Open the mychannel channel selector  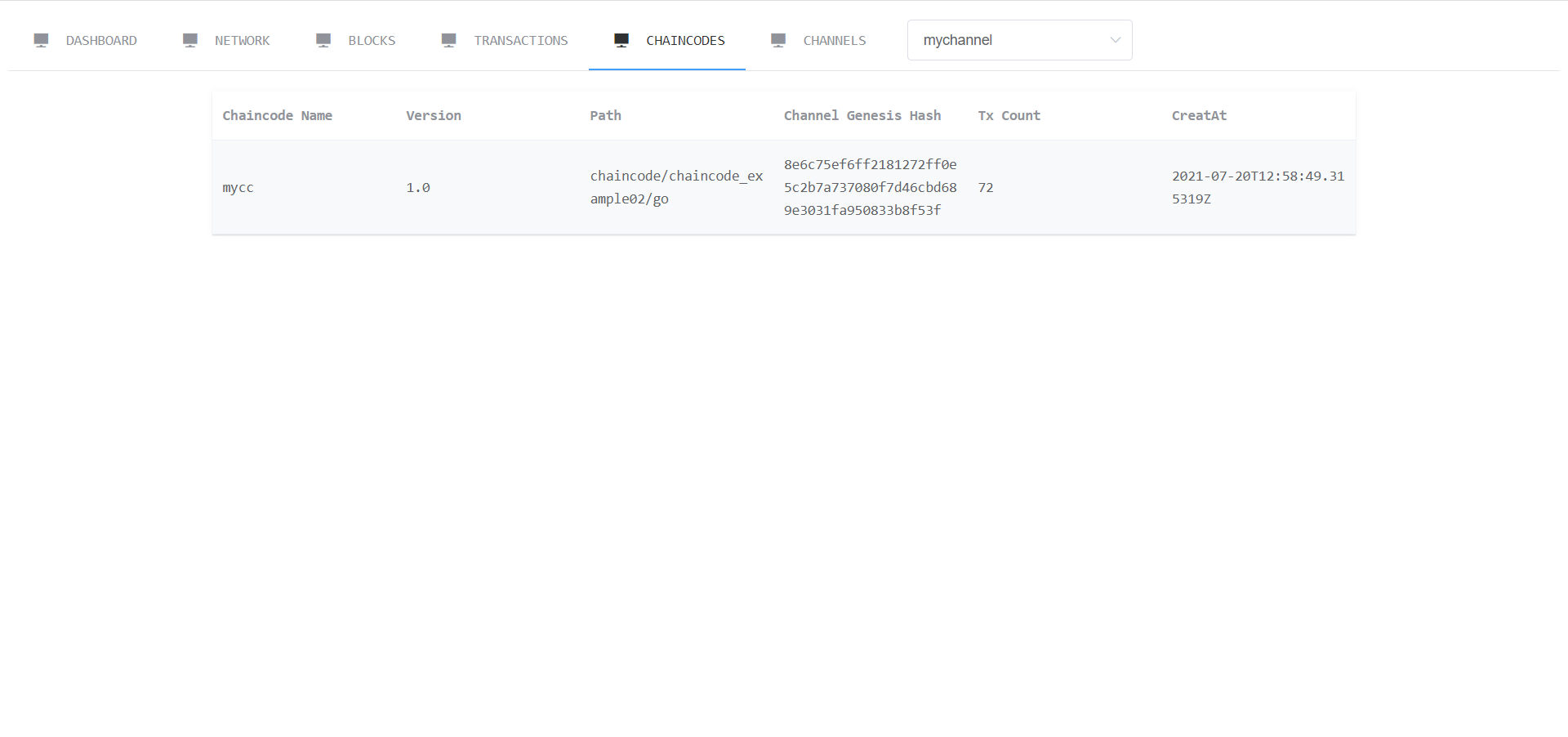1019,39
